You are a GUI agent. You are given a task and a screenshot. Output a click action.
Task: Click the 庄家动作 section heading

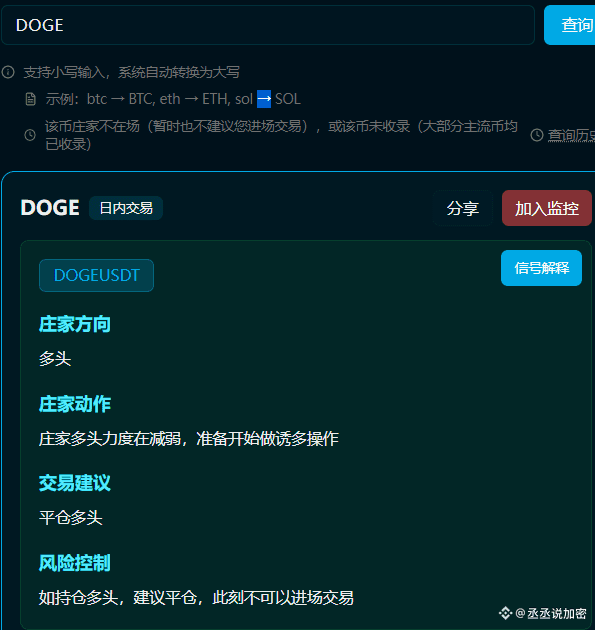coord(75,404)
